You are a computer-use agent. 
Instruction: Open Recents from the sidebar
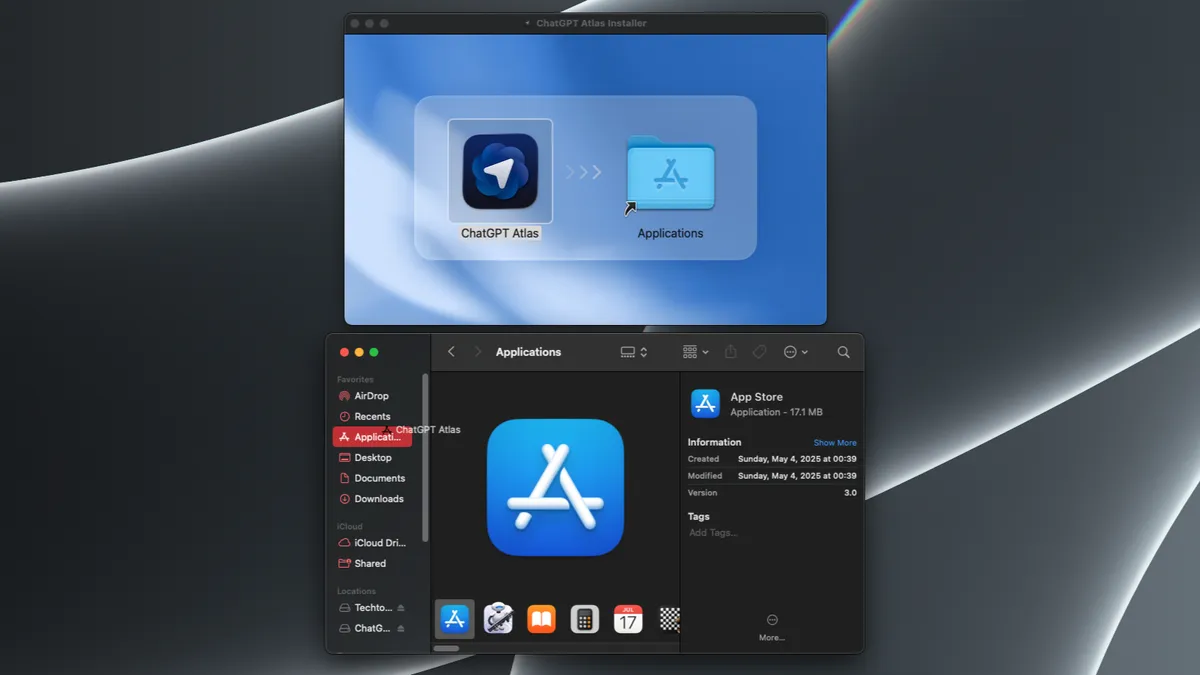(371, 416)
